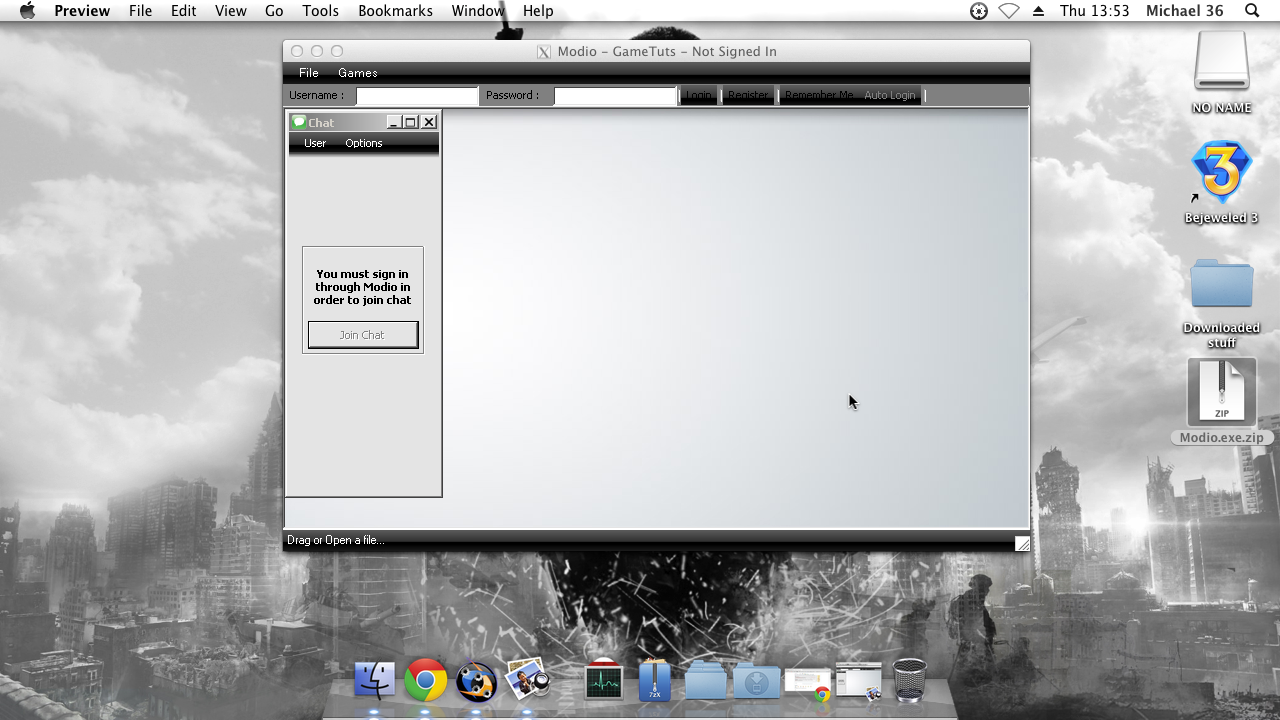Image resolution: width=1280 pixels, height=720 pixels.
Task: Click the Login button
Action: point(699,95)
